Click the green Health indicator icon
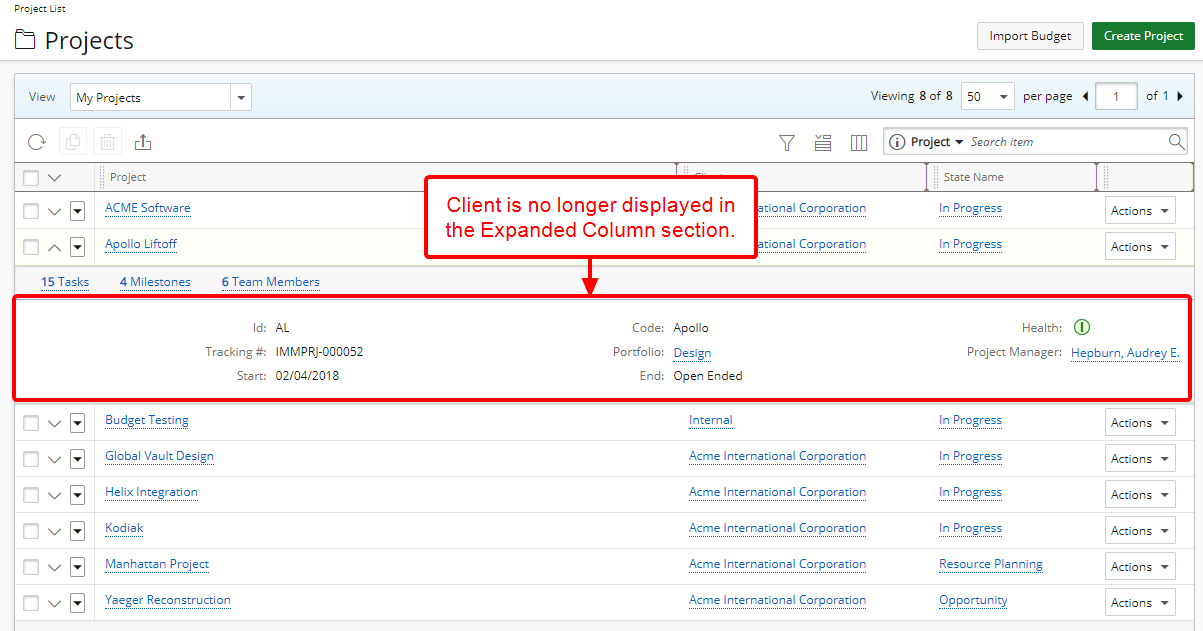Viewport: 1203px width, 631px height. click(1081, 327)
